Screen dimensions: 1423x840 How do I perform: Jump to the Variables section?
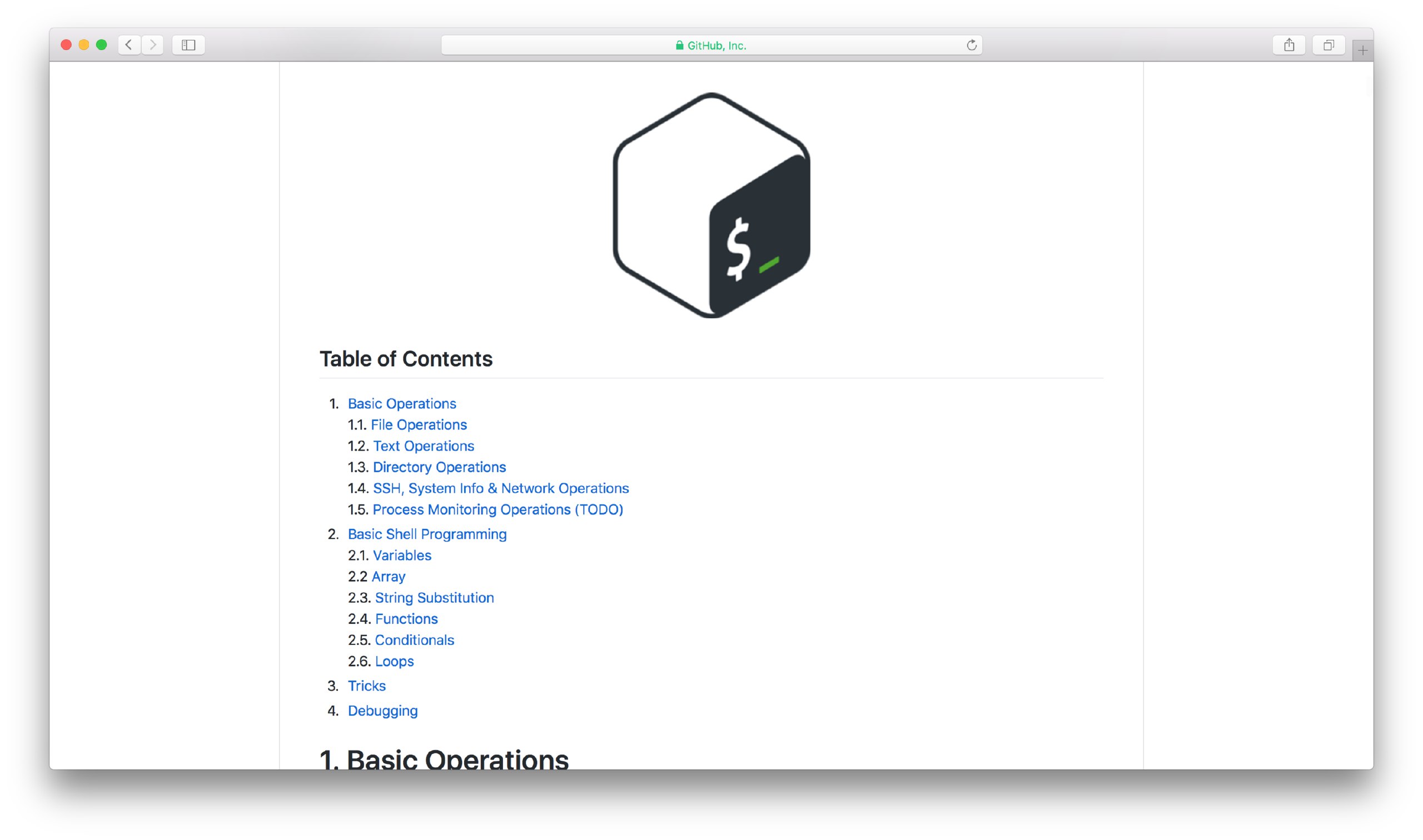tap(402, 556)
